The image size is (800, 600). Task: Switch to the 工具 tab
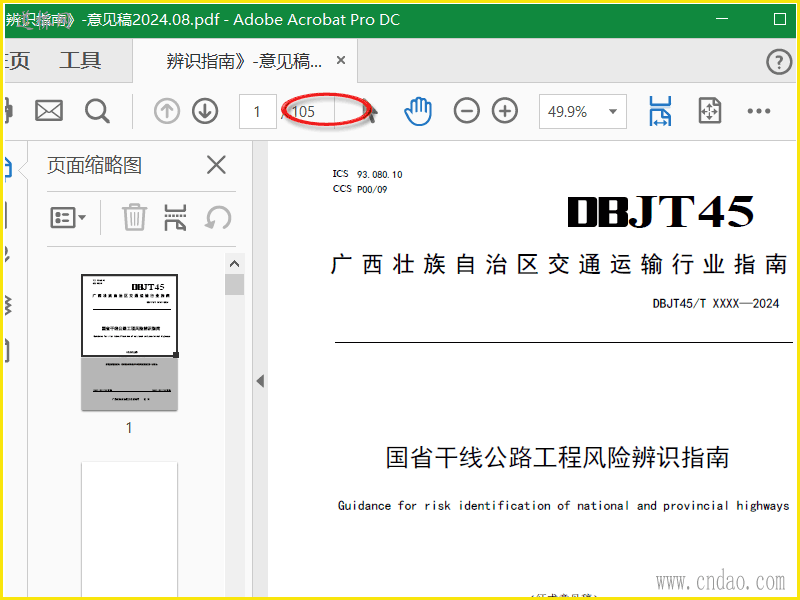(x=80, y=61)
